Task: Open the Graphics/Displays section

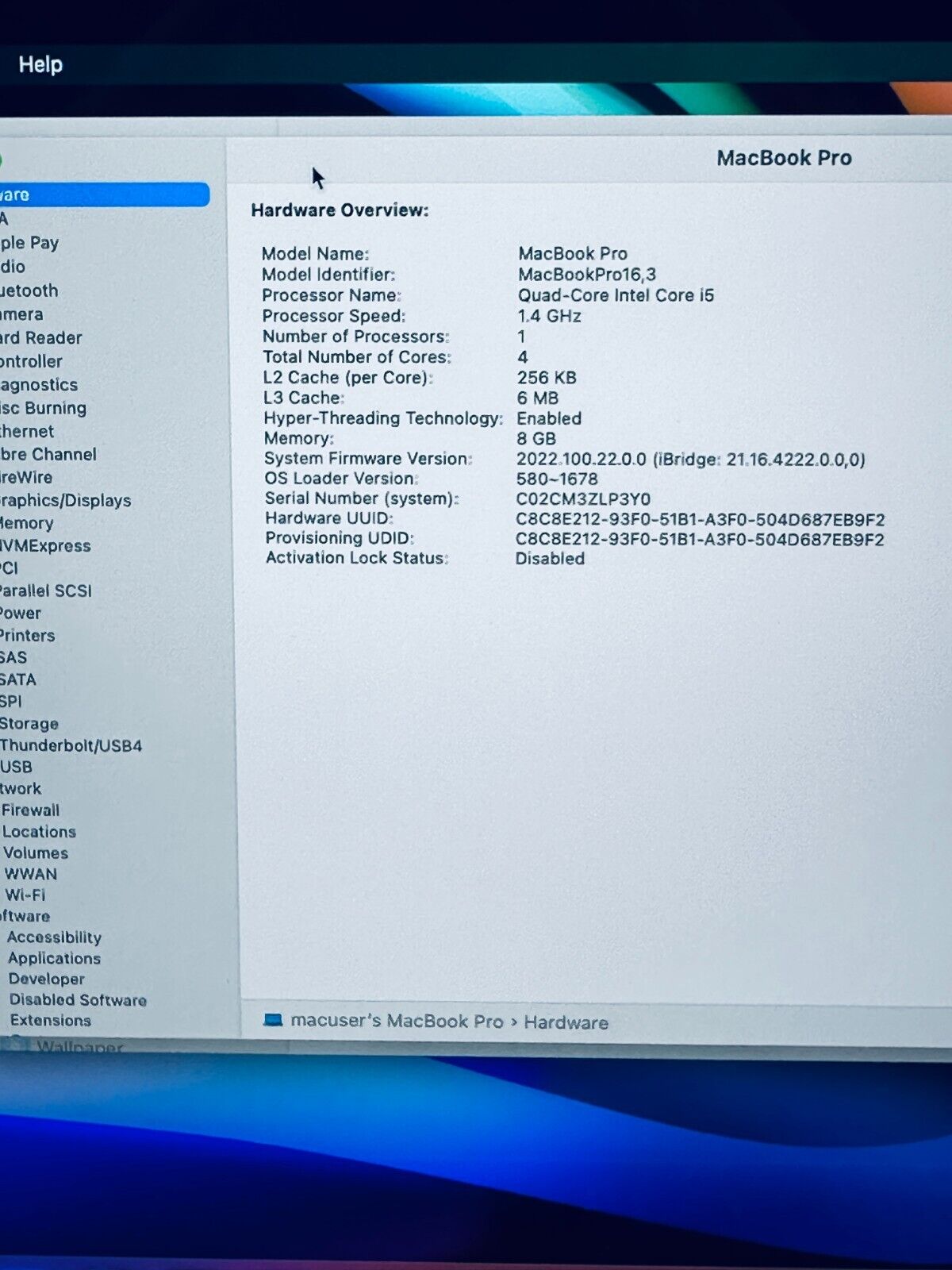Action: [65, 500]
